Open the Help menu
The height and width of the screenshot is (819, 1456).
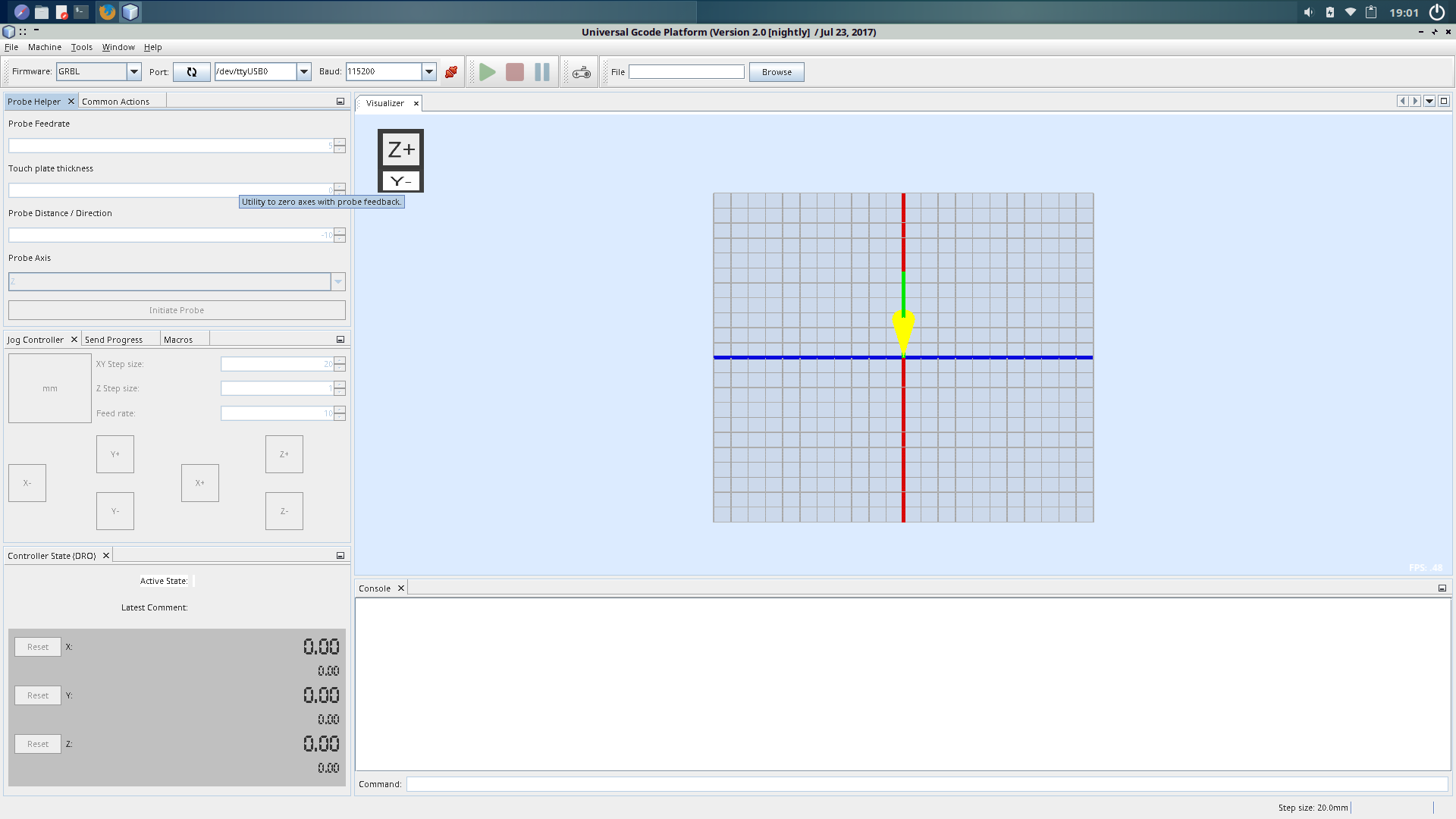click(153, 47)
